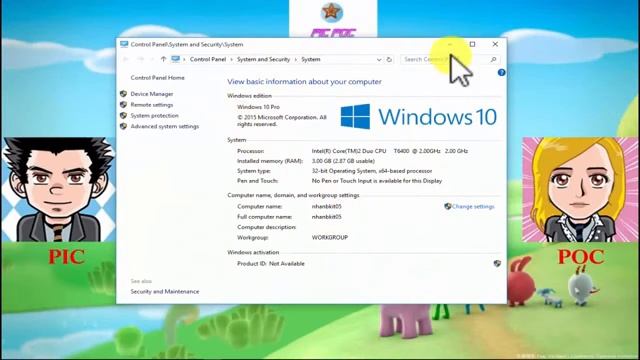Click the Computer name value nhanbkit05
This screenshot has height=360, width=640.
pyautogui.click(x=327, y=207)
